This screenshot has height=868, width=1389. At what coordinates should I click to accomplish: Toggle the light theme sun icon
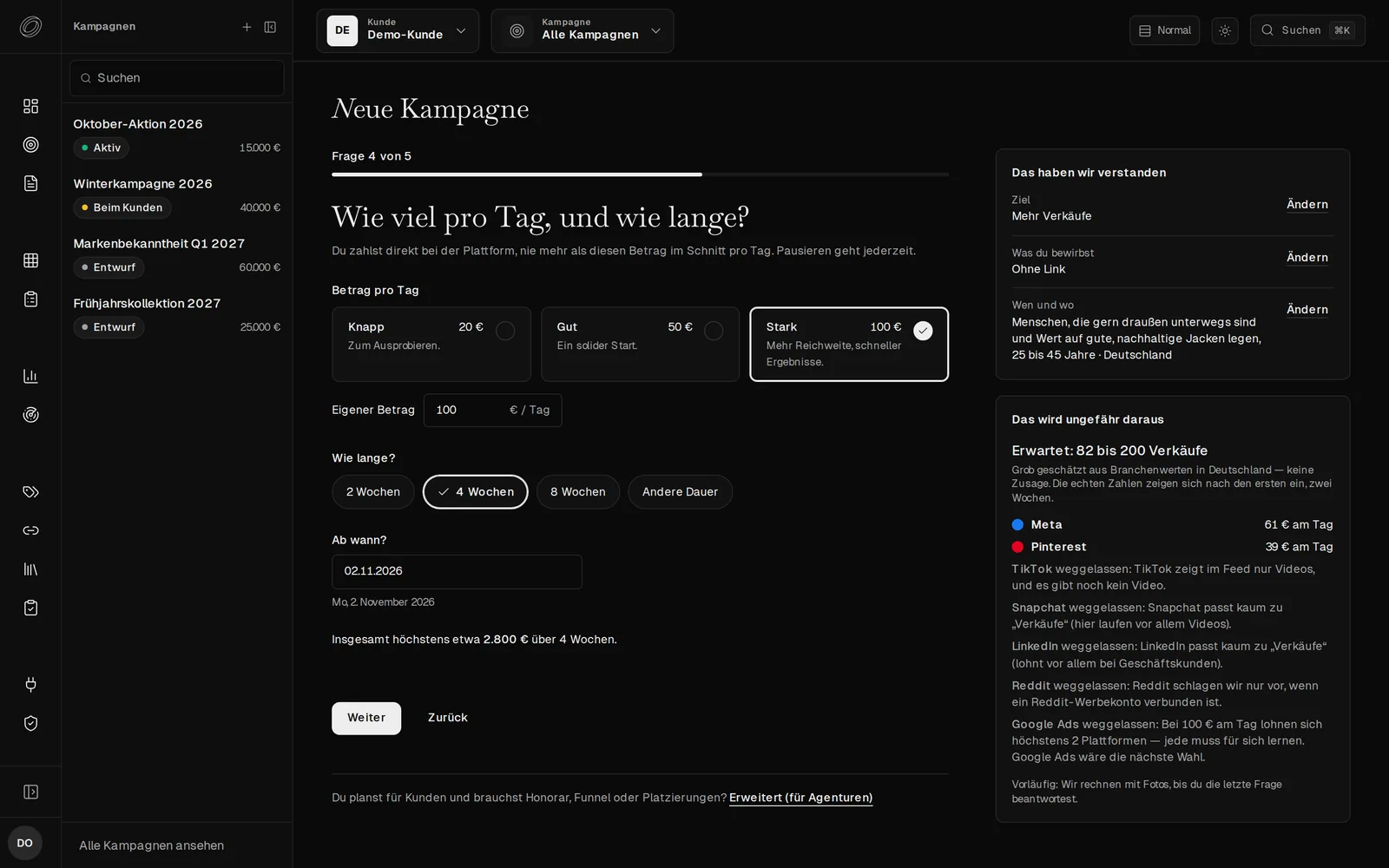click(x=1225, y=30)
